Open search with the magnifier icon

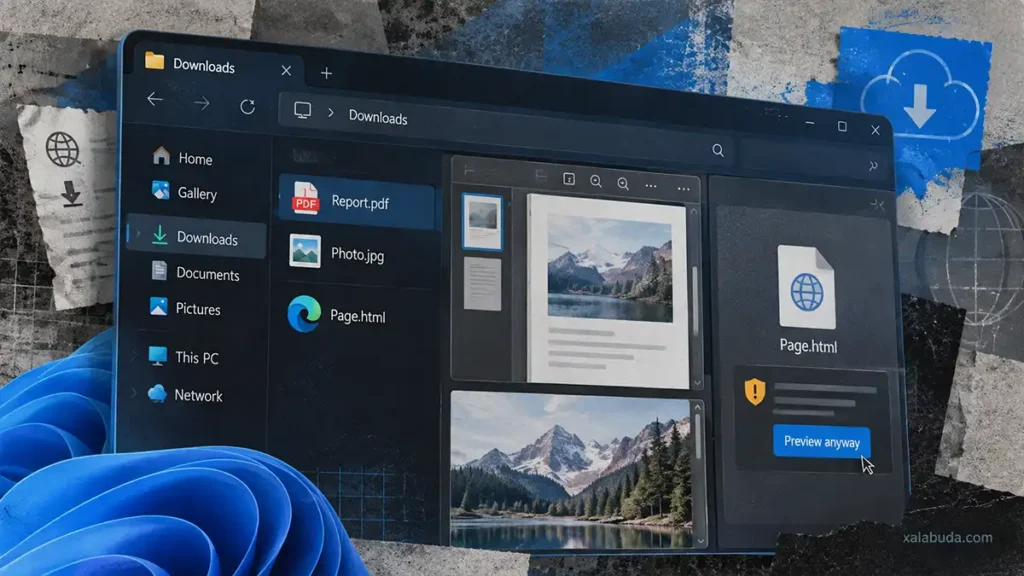718,151
